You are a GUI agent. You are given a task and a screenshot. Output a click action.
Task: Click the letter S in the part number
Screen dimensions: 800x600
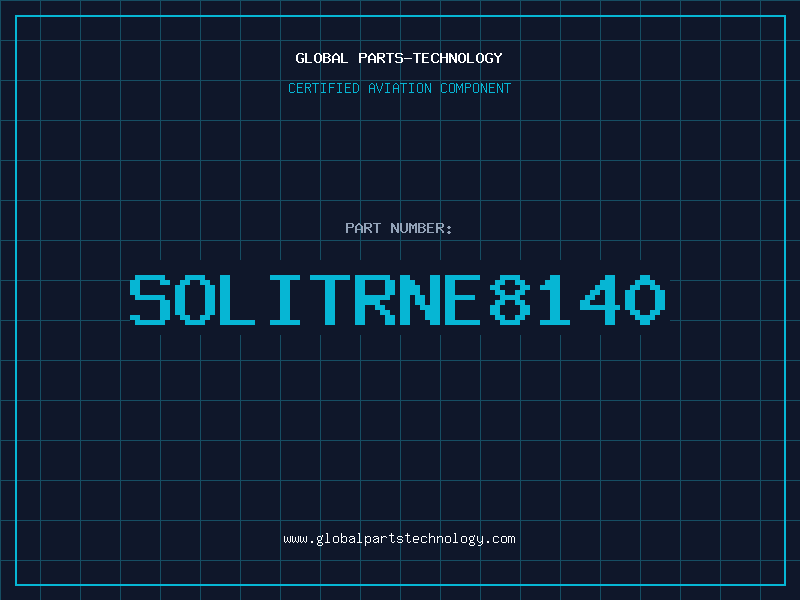pyautogui.click(x=152, y=300)
